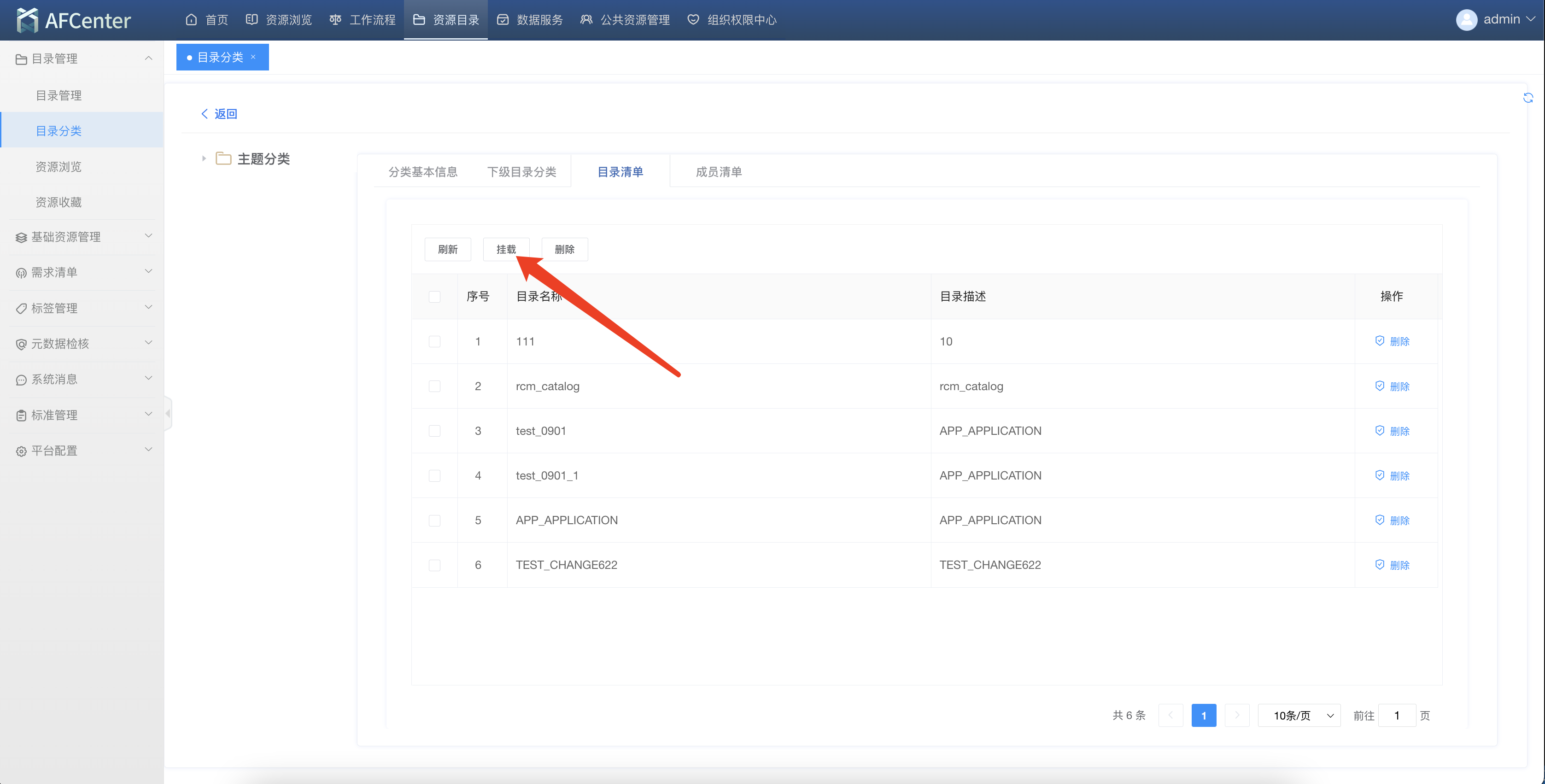The image size is (1545, 784).
Task: Click the next page arrow in pagination
Action: 1237,715
